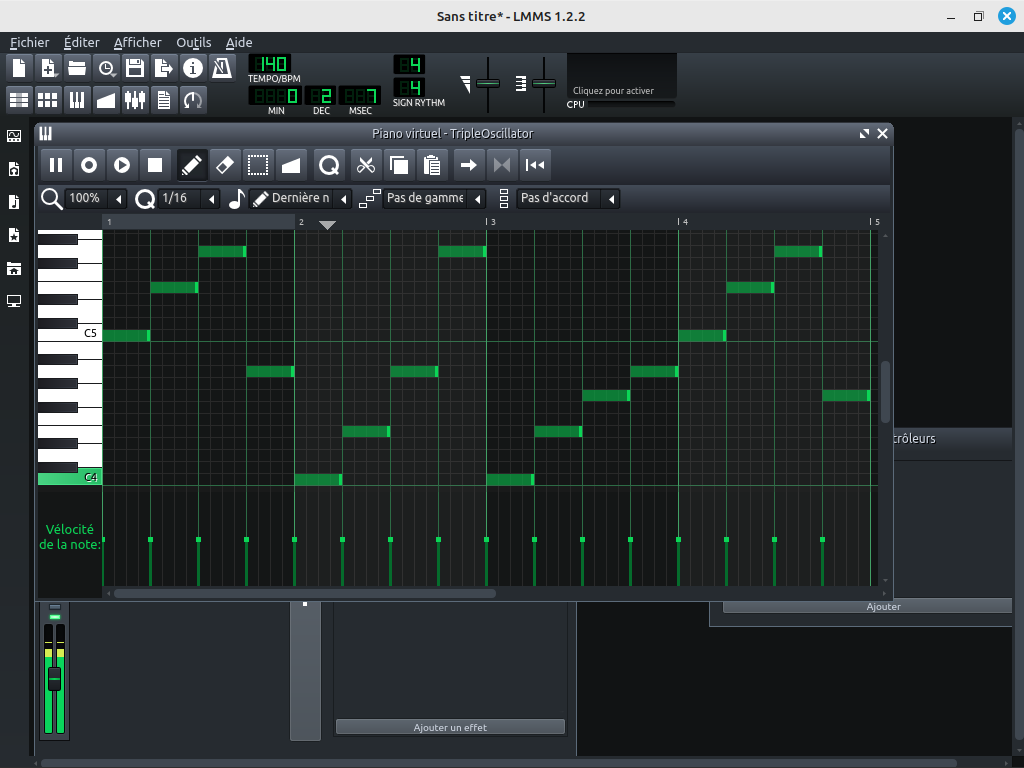Show the controller rack
The image size is (1024, 768).
(x=193, y=100)
